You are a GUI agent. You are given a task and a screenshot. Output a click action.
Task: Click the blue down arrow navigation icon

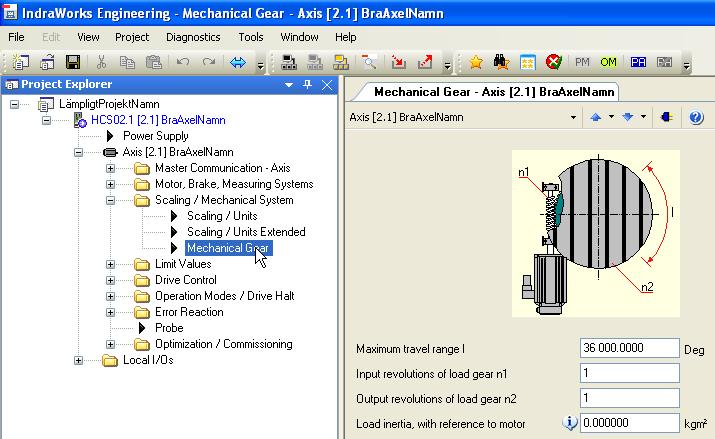[x=627, y=117]
